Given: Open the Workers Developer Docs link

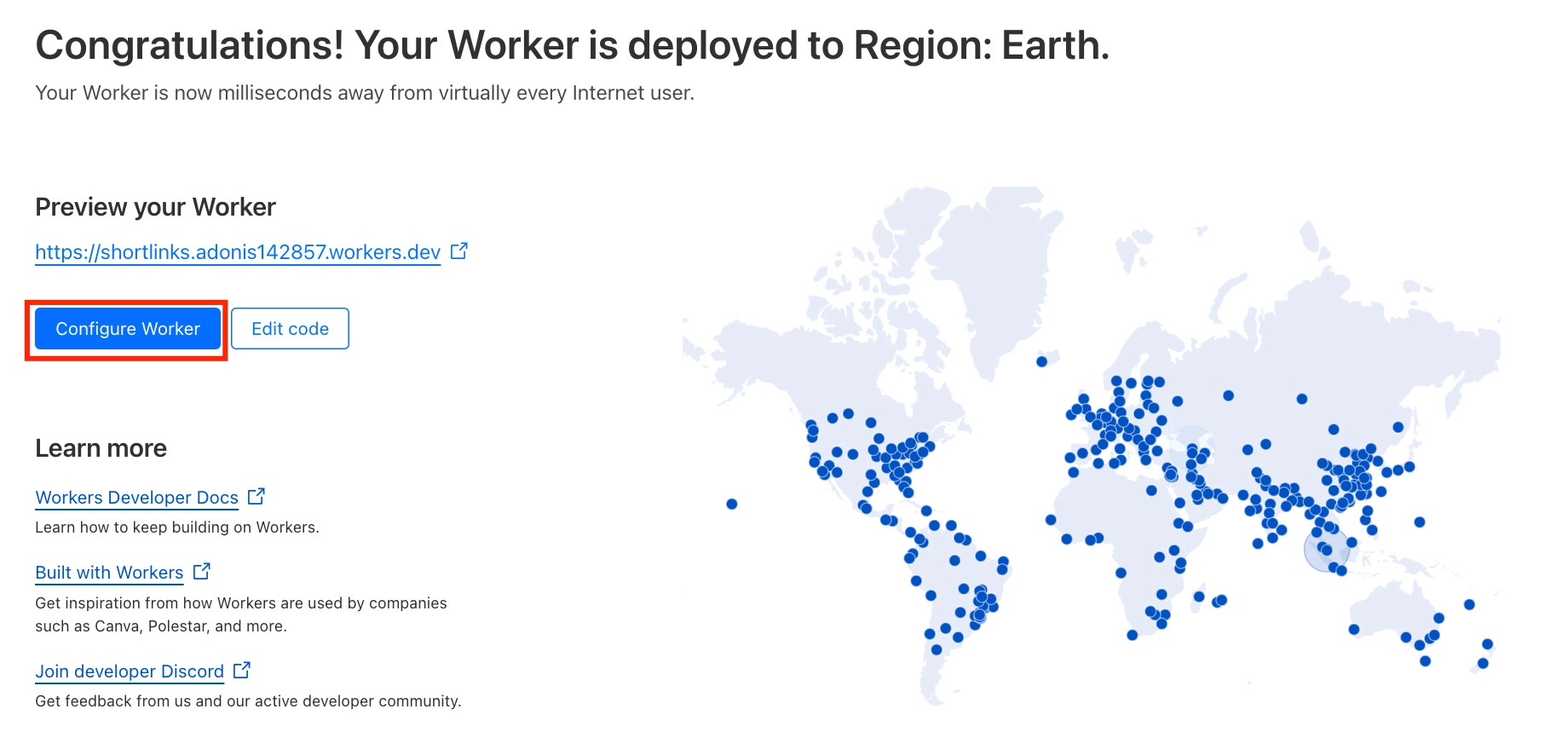Looking at the screenshot, I should [x=136, y=498].
